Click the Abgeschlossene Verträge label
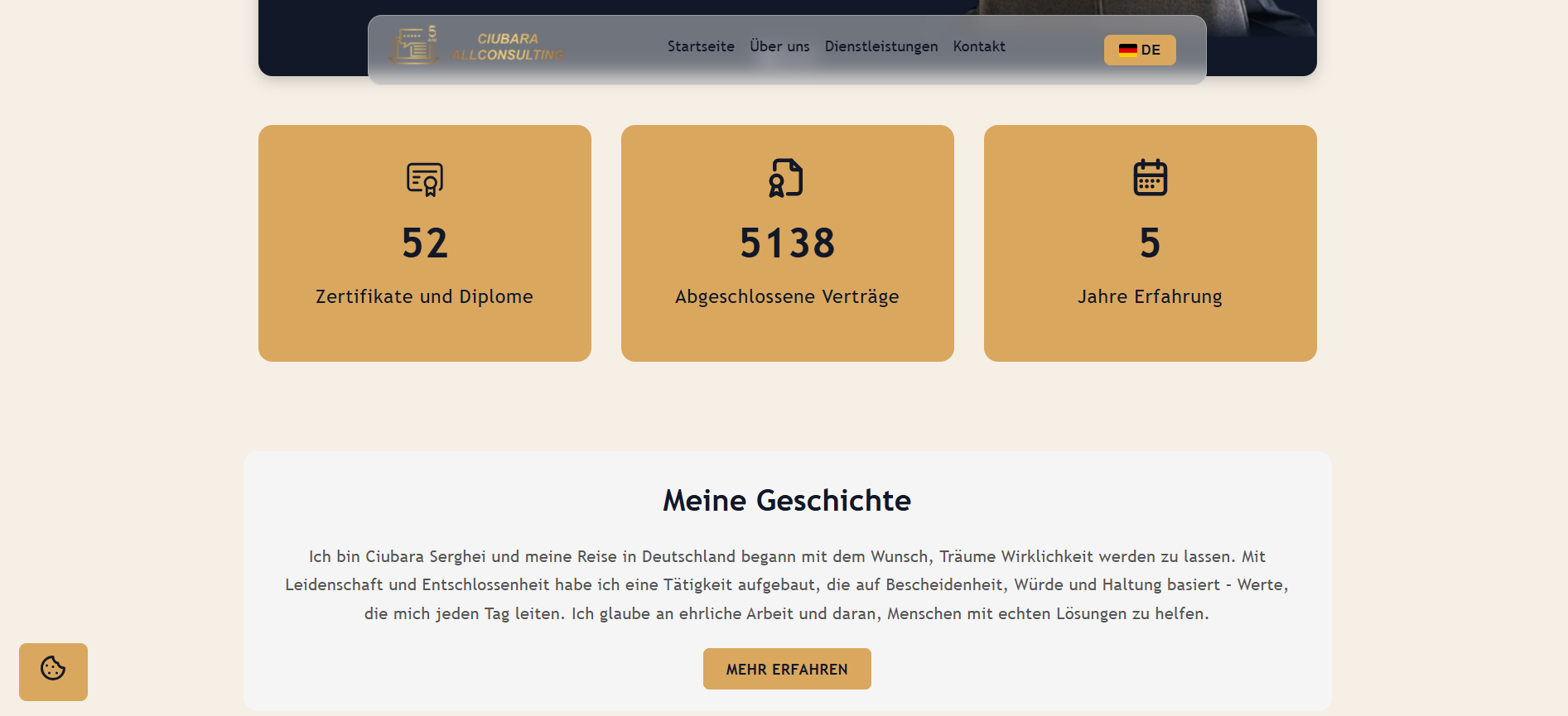 tap(787, 296)
